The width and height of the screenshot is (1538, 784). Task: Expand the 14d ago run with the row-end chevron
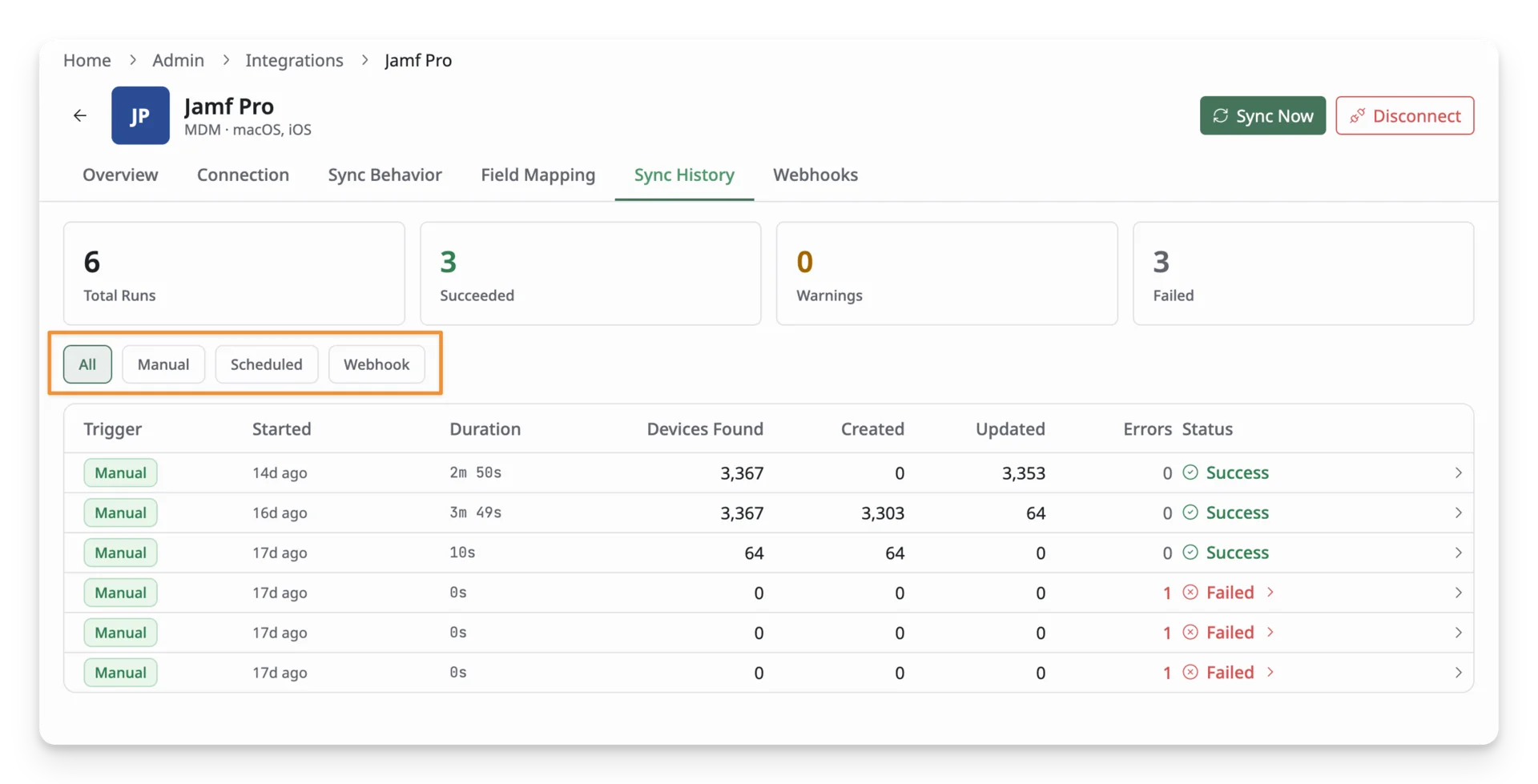1458,472
